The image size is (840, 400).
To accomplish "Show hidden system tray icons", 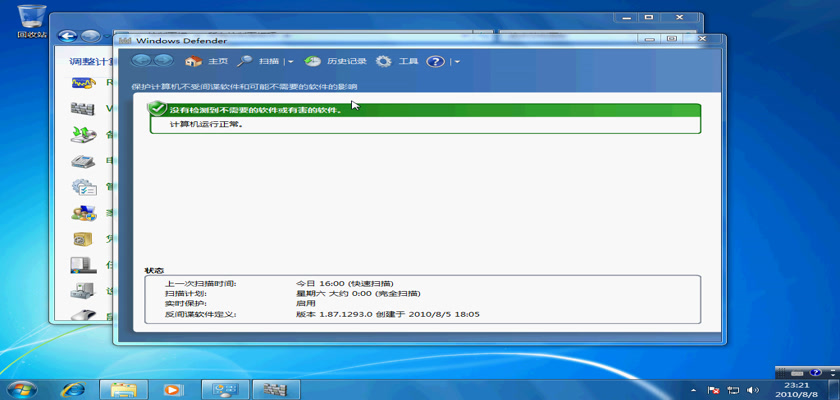I will [693, 389].
